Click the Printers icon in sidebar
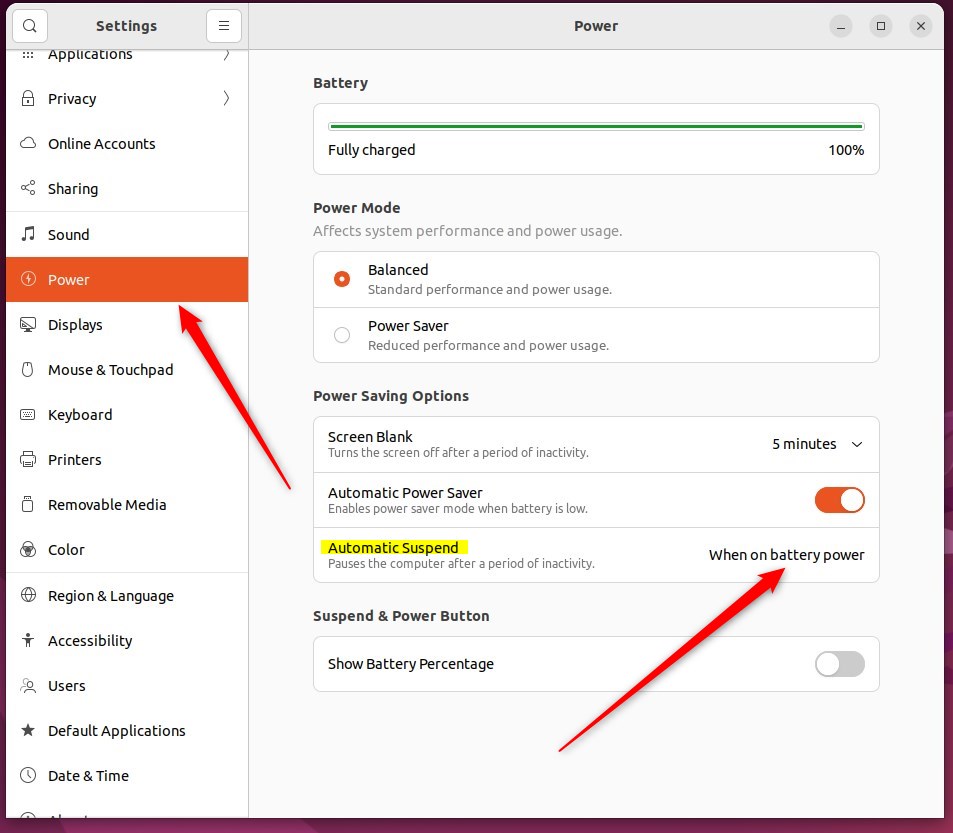The image size is (953, 833). click(x=28, y=459)
